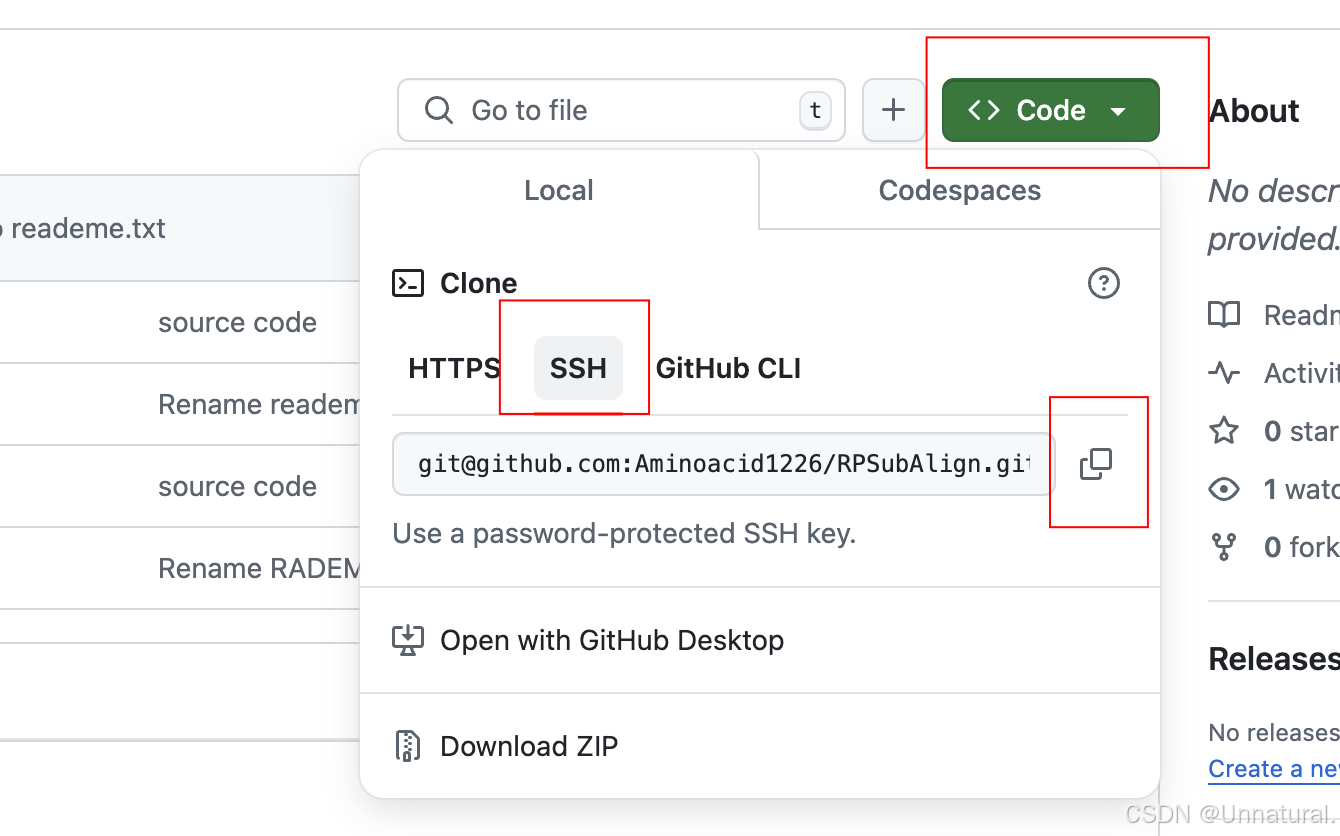Open the Create a new release link
Screen dimensions: 1340x836
1274,768
